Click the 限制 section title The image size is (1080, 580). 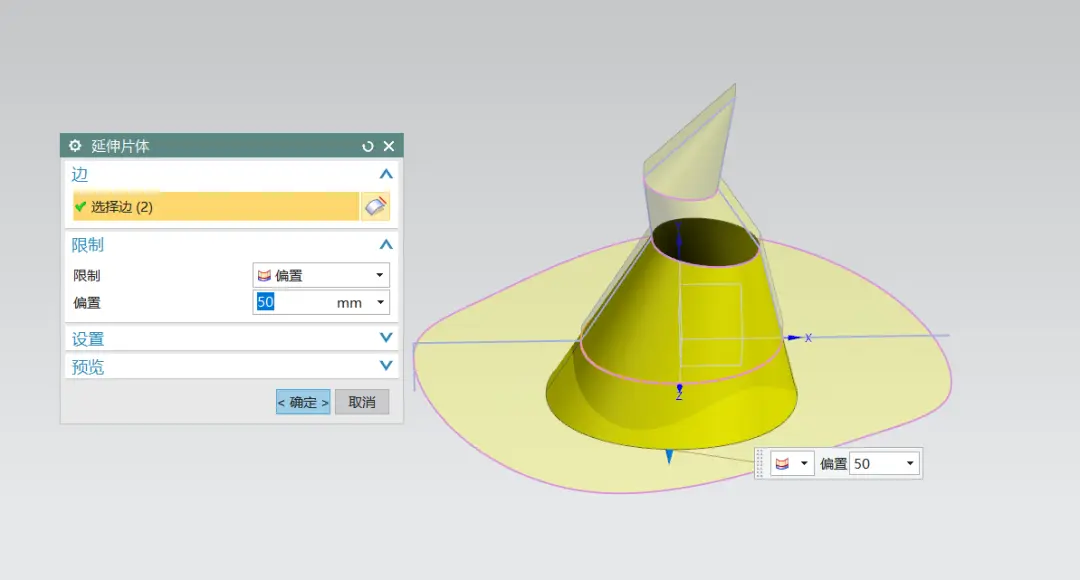(x=87, y=245)
